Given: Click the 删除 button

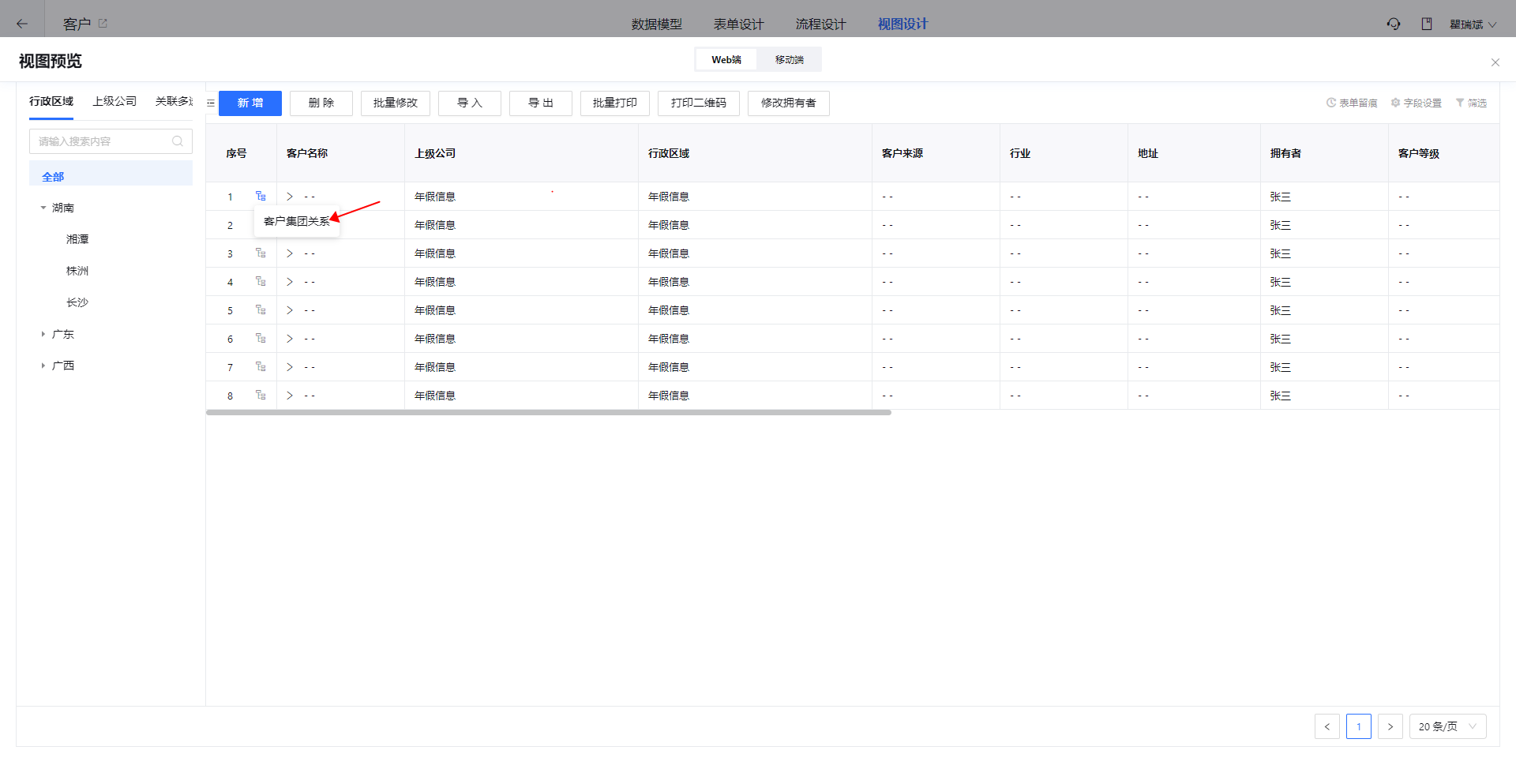Looking at the screenshot, I should 321,103.
